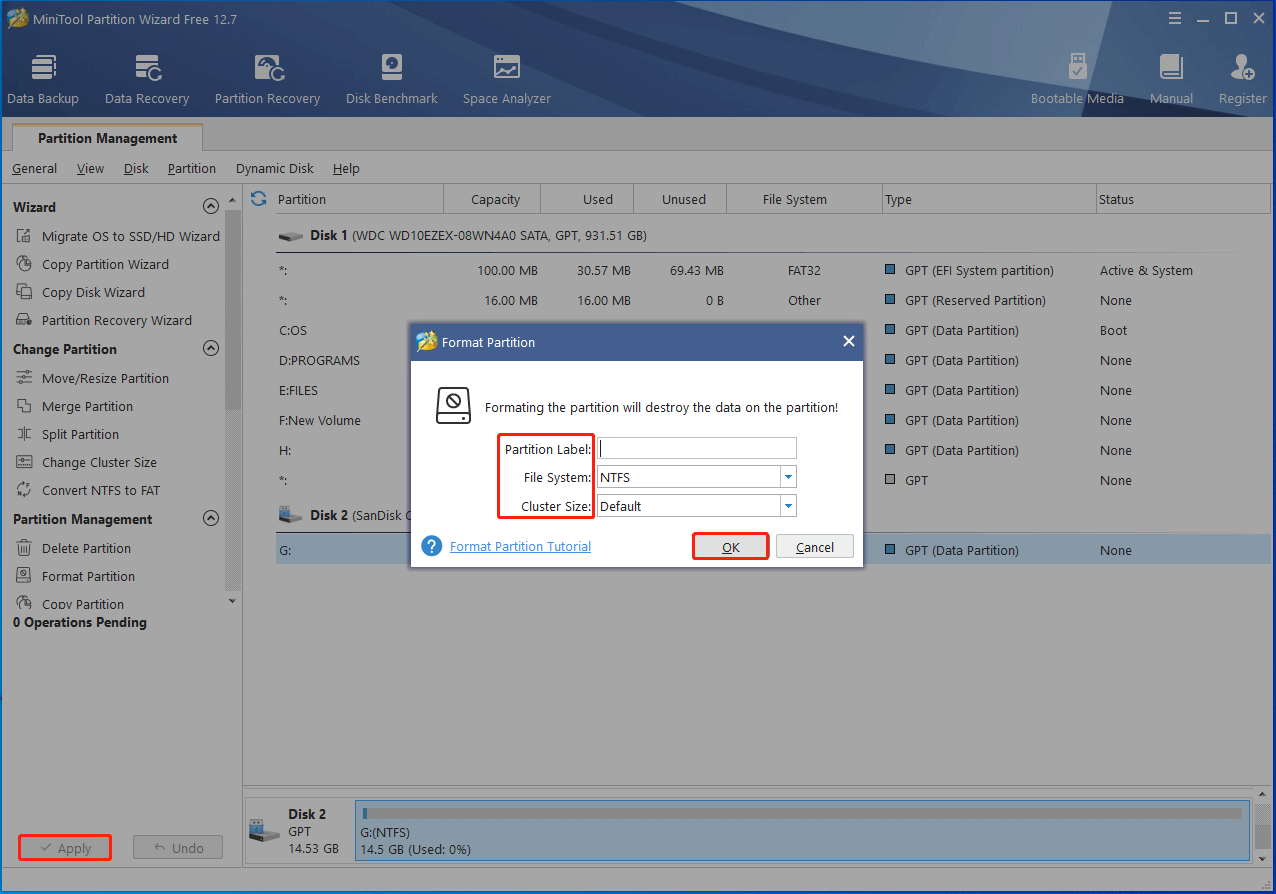The image size is (1276, 894).
Task: Click the Apply button
Action: coord(64,848)
